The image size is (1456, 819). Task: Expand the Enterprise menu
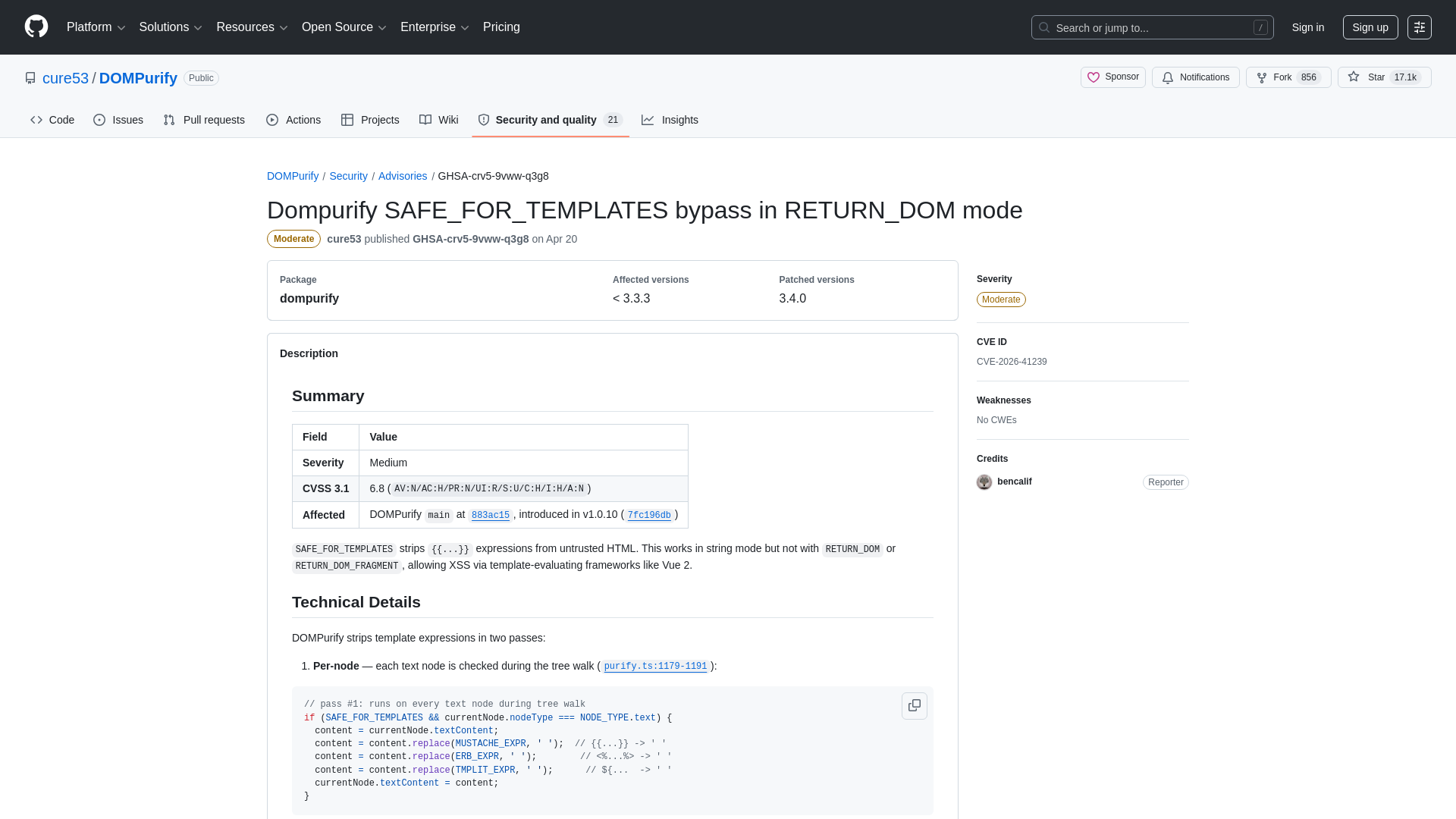(x=435, y=27)
